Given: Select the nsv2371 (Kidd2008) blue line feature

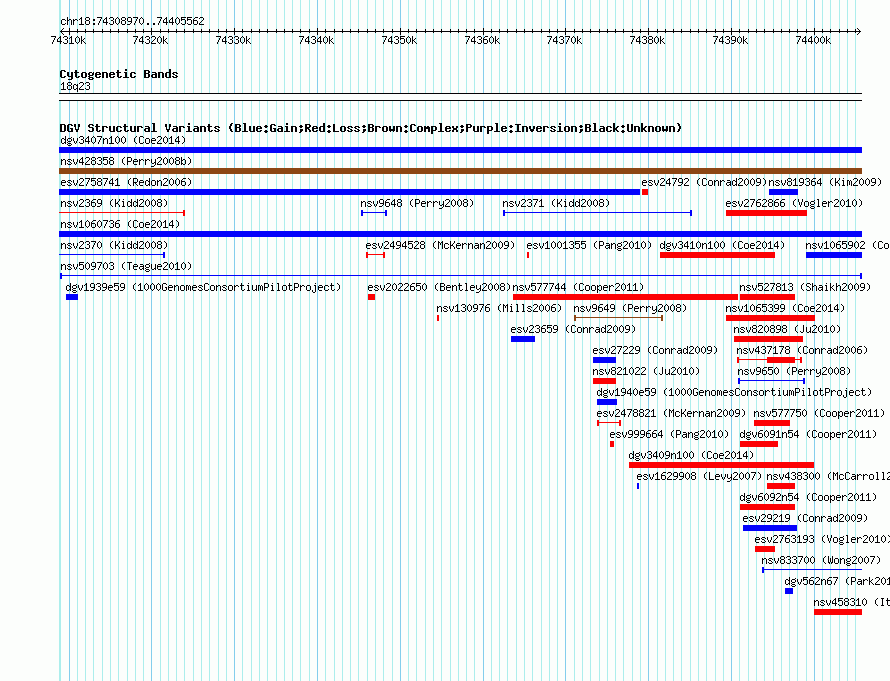Looking at the screenshot, I should (x=597, y=213).
